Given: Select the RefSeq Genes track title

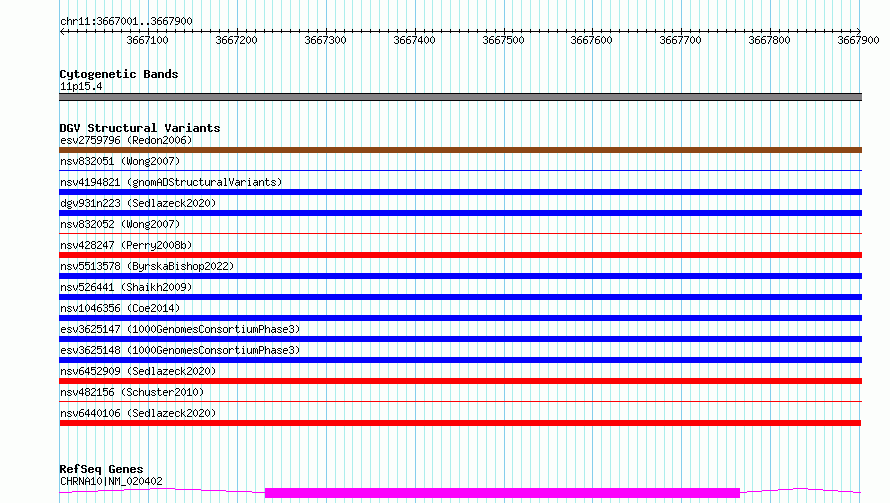Looking at the screenshot, I should [x=101, y=469].
